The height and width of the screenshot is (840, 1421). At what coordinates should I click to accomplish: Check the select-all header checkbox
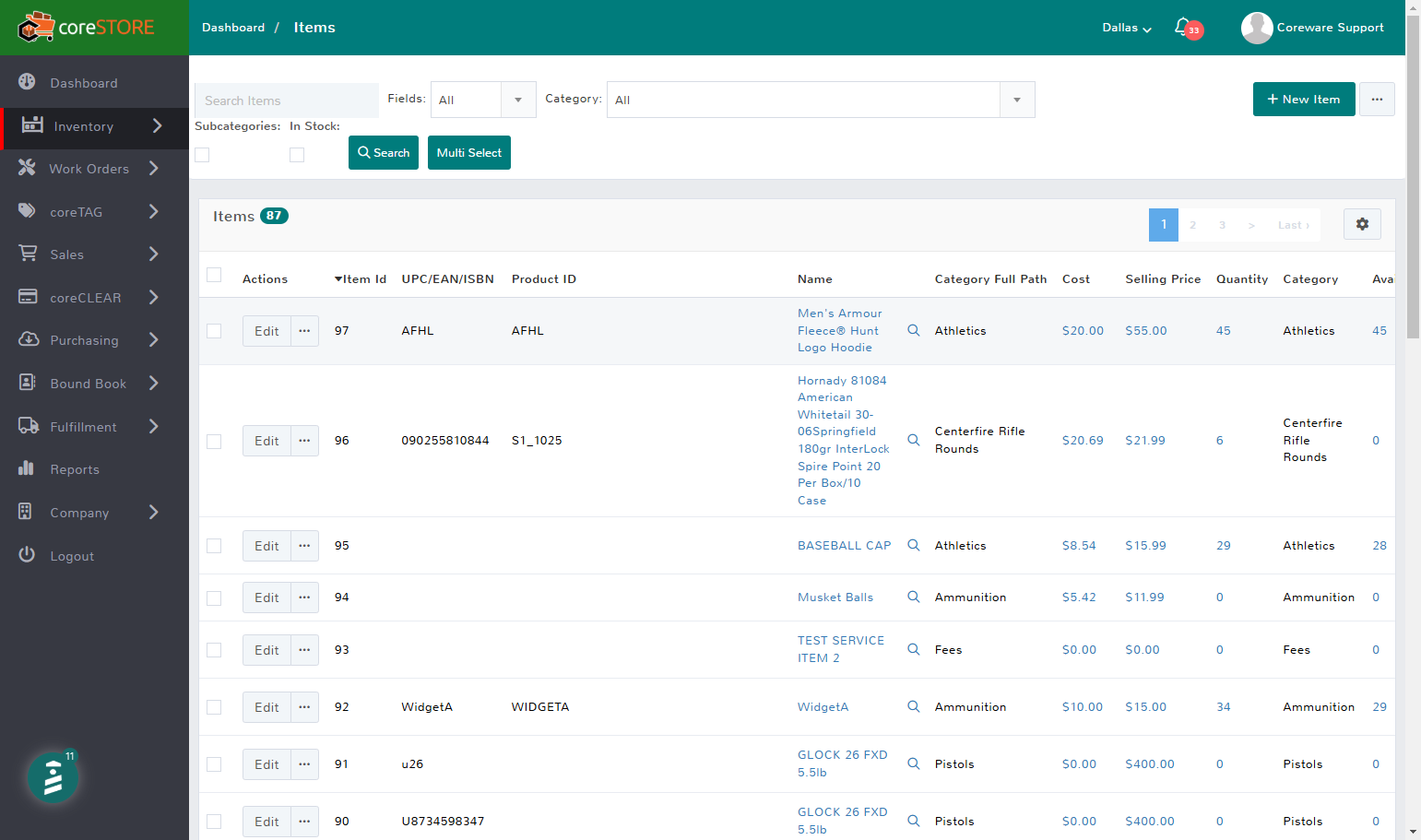[x=214, y=275]
